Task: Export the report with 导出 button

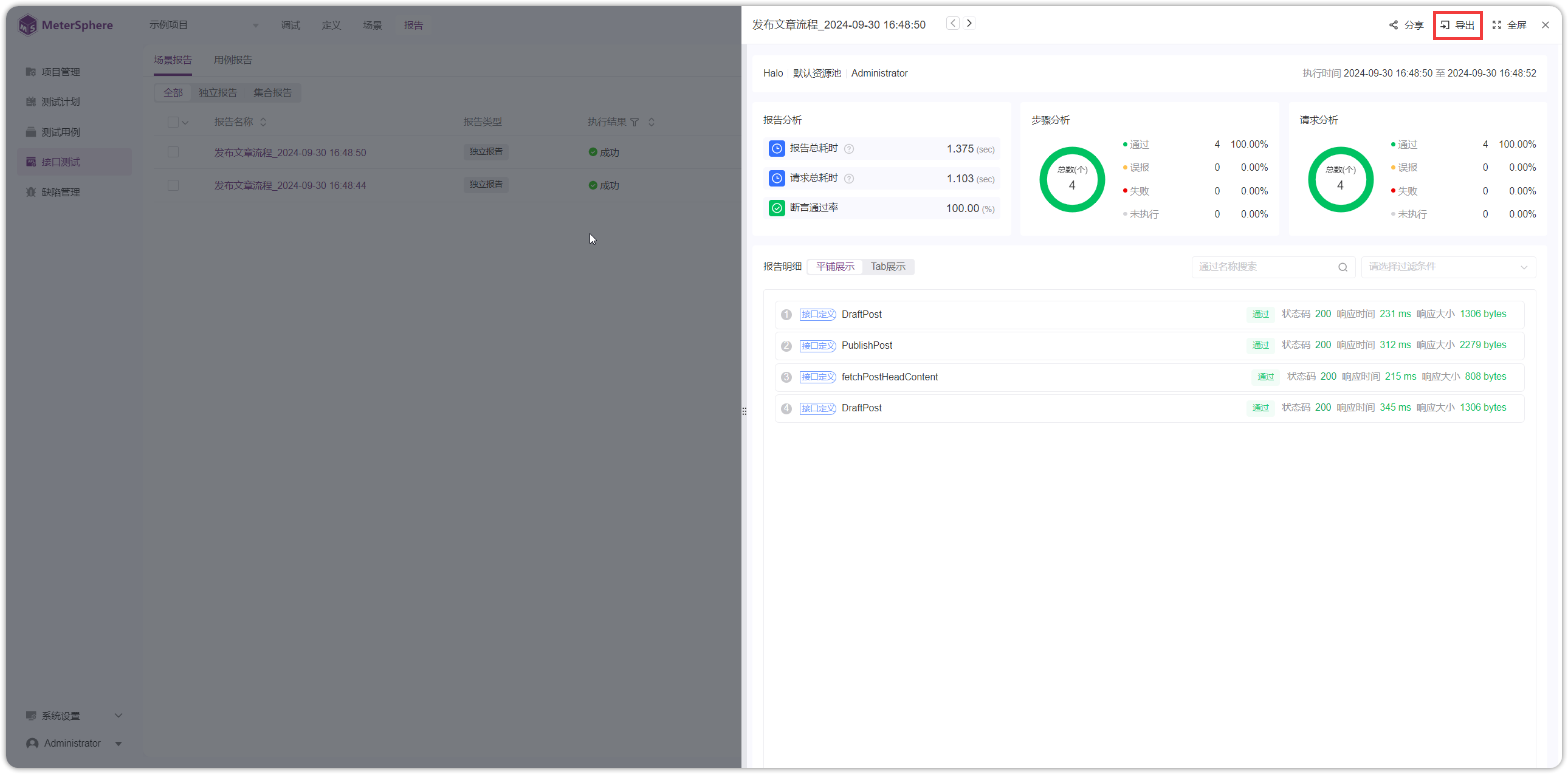Action: (1457, 25)
